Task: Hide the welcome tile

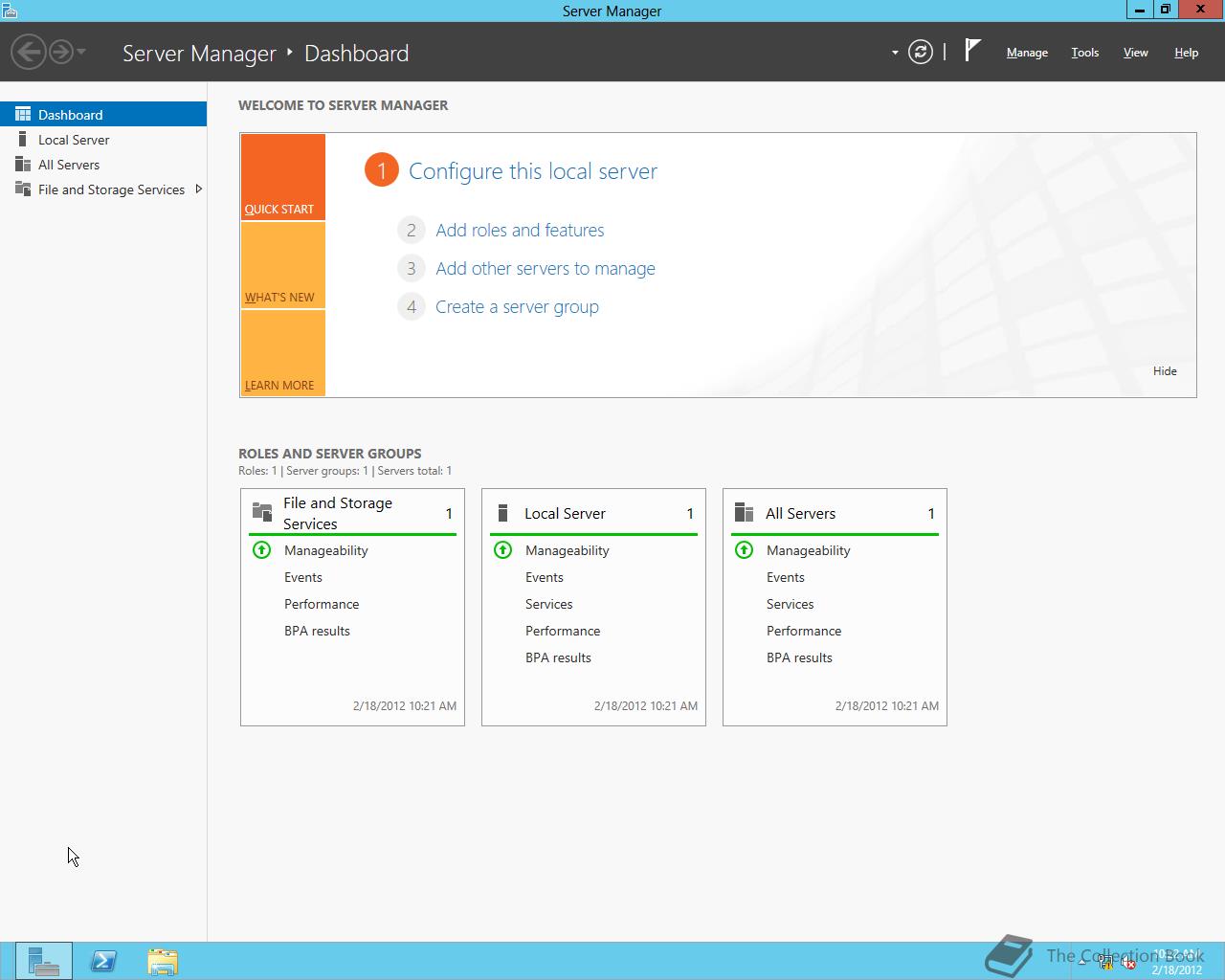Action: (x=1165, y=370)
